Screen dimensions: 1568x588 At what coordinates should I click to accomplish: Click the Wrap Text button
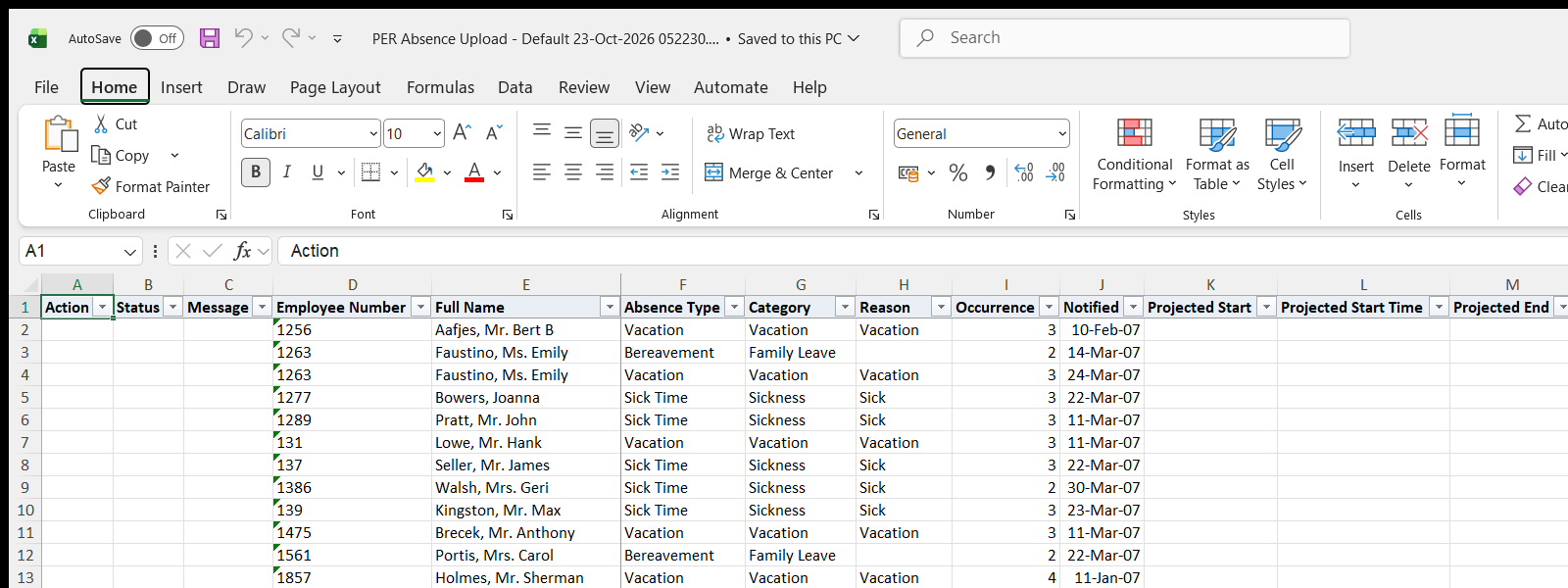tap(751, 134)
